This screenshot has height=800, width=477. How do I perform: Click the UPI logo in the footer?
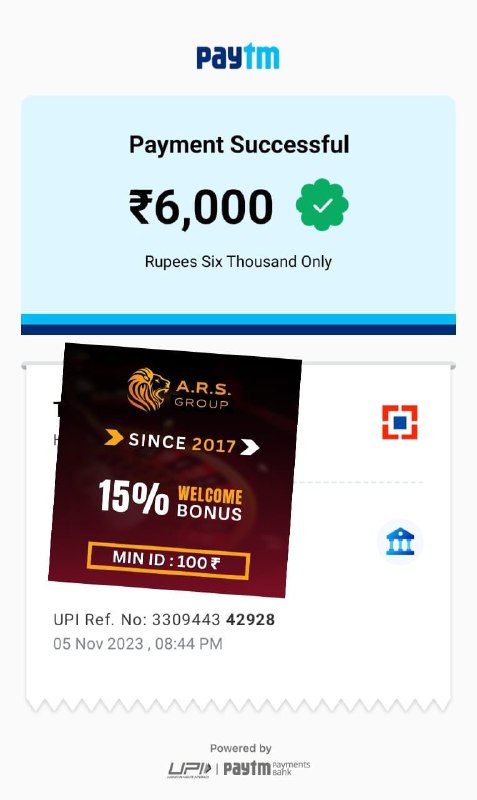click(189, 769)
